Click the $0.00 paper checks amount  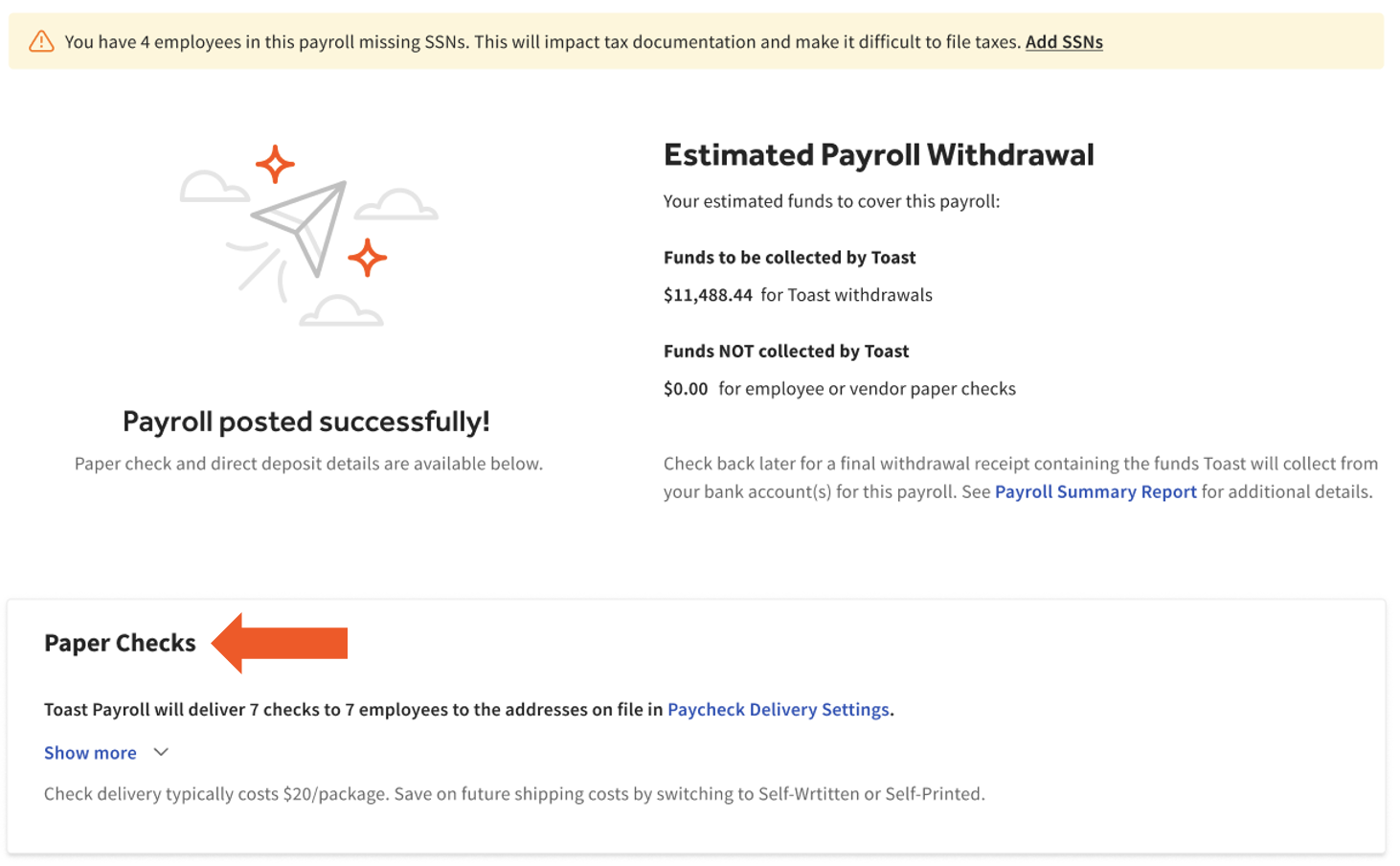(x=686, y=388)
